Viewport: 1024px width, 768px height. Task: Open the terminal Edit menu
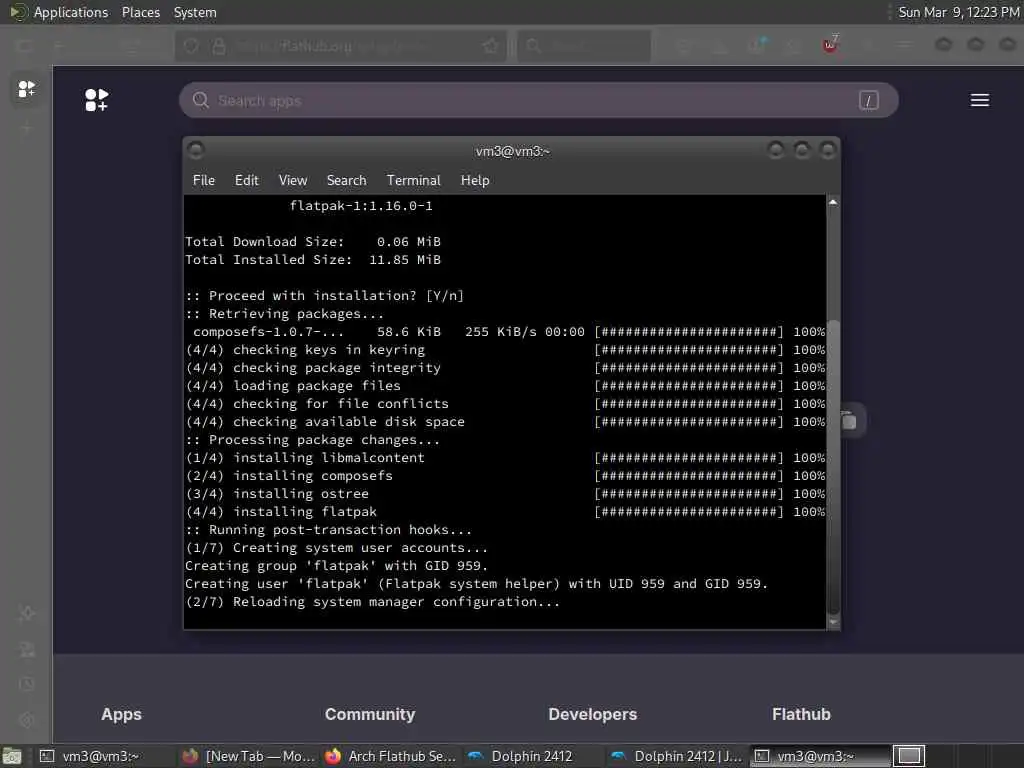(x=246, y=180)
